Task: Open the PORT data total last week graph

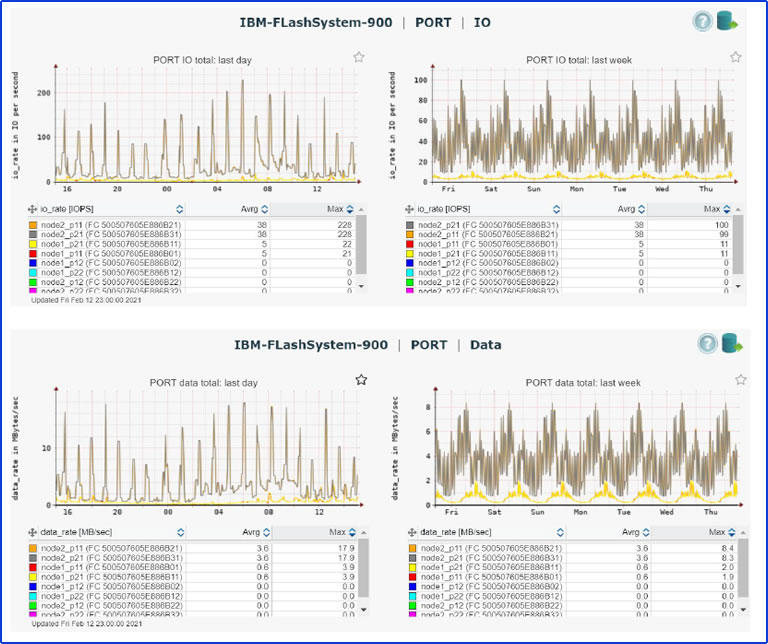Action: (588, 448)
